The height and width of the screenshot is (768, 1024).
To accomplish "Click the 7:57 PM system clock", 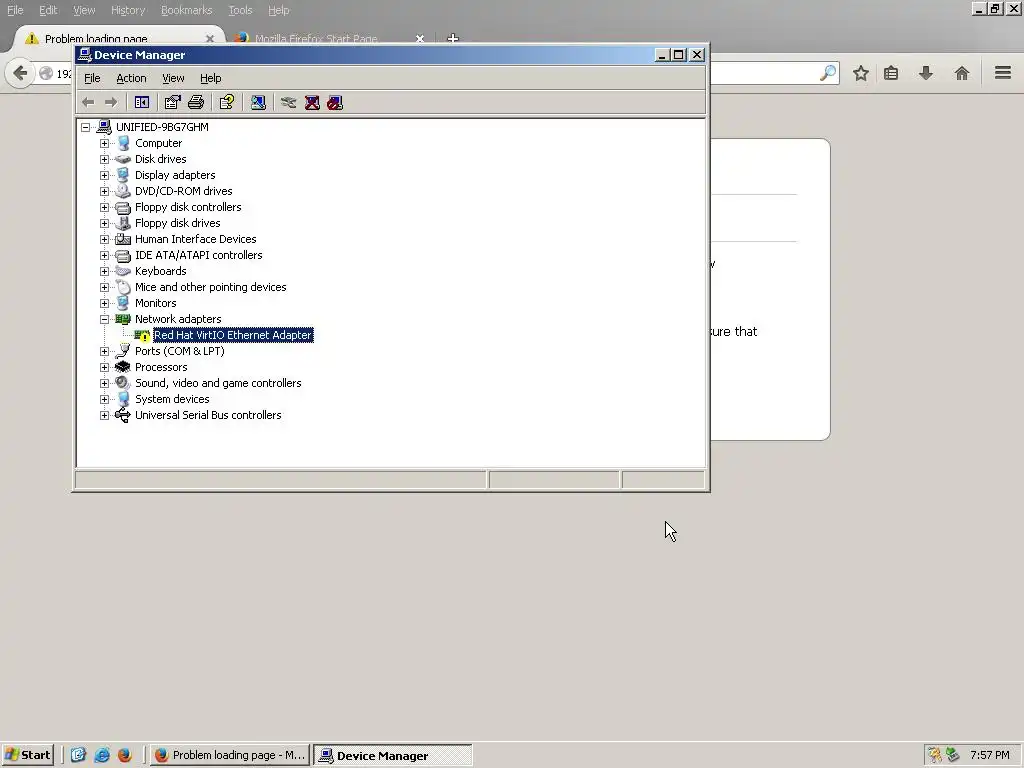I will click(989, 755).
